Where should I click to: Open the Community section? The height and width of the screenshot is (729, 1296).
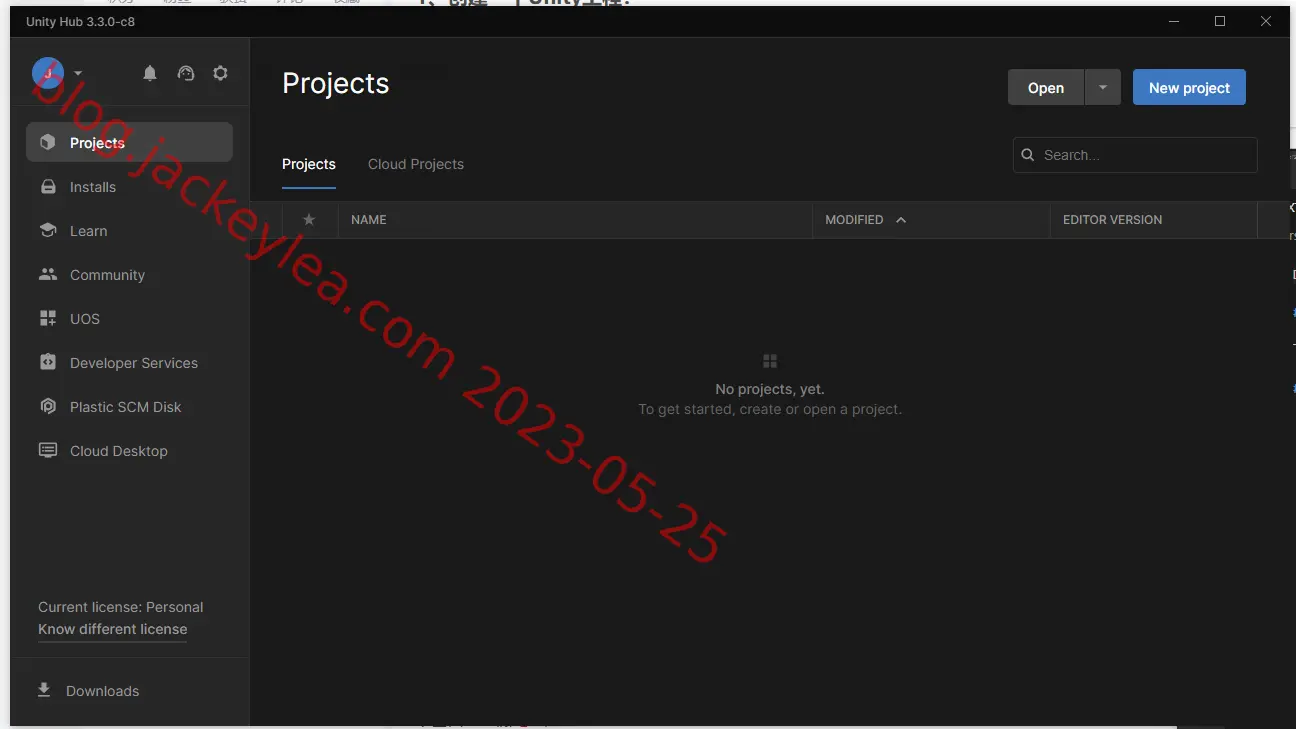(129, 275)
